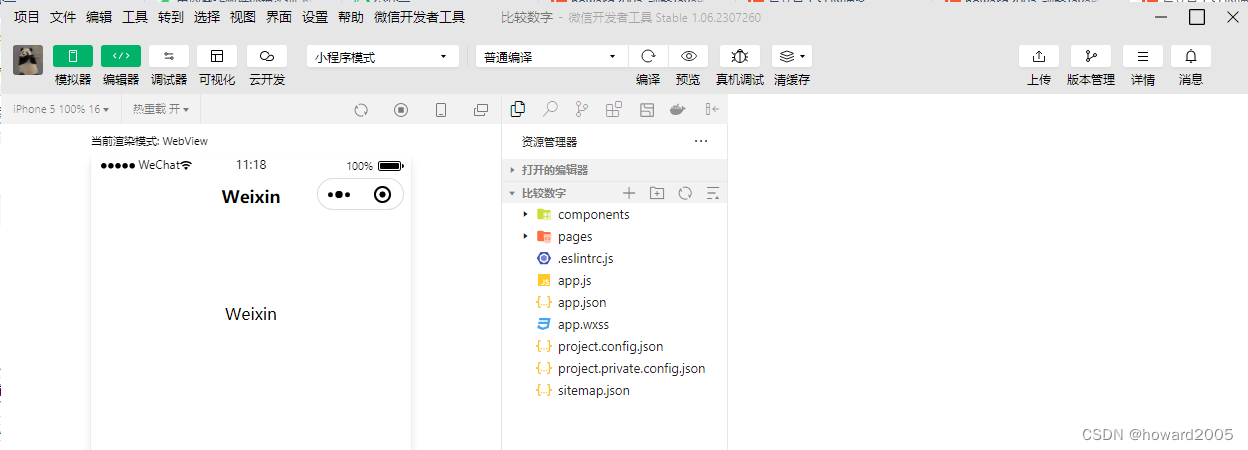
Task: Detach the simulator into separate window
Action: pyautogui.click(x=481, y=110)
